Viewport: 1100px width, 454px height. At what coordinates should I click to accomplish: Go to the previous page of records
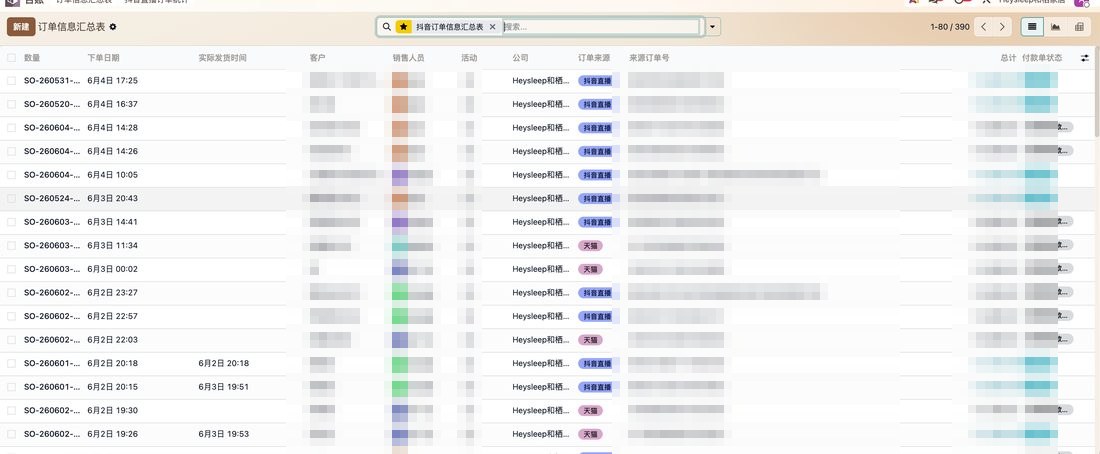point(984,27)
